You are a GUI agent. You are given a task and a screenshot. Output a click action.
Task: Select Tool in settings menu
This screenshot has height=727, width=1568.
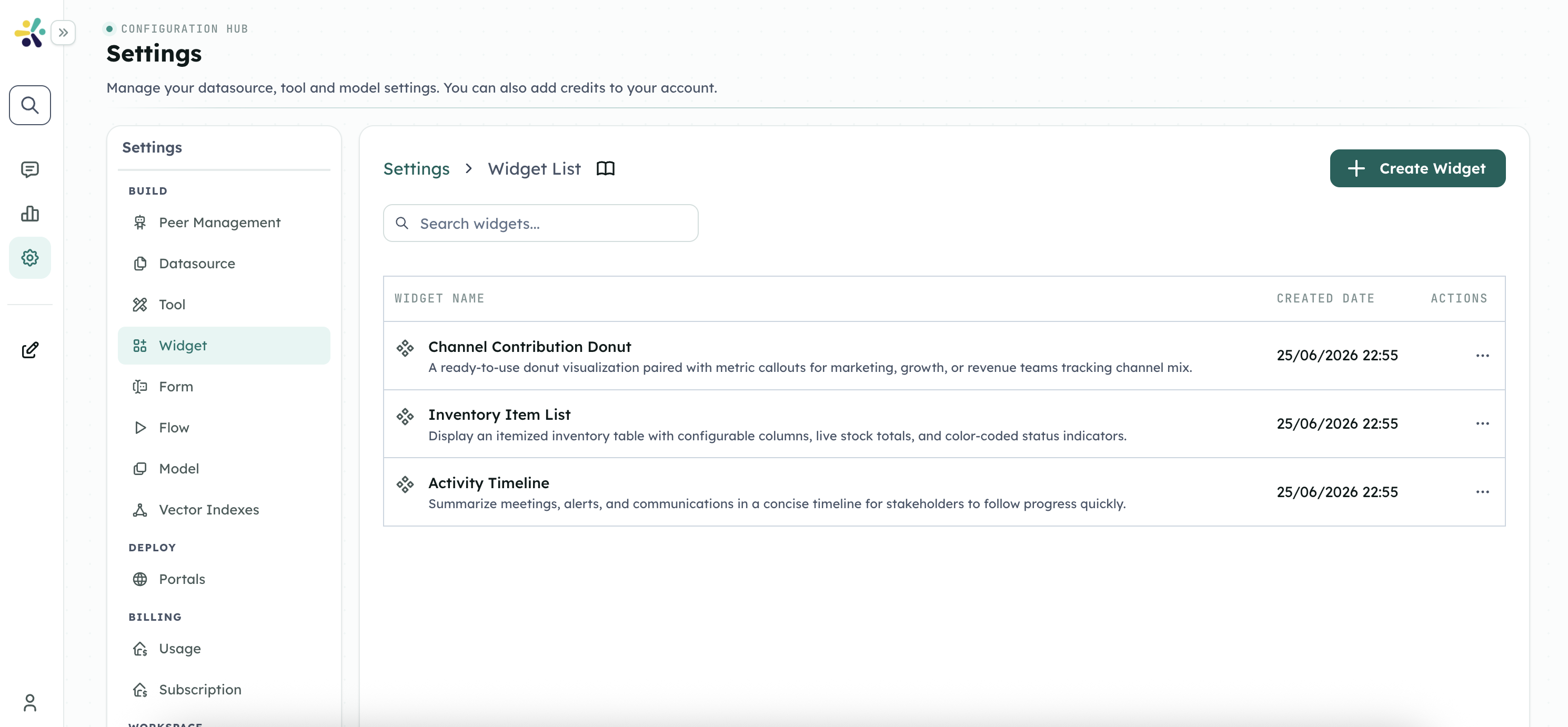(224, 304)
